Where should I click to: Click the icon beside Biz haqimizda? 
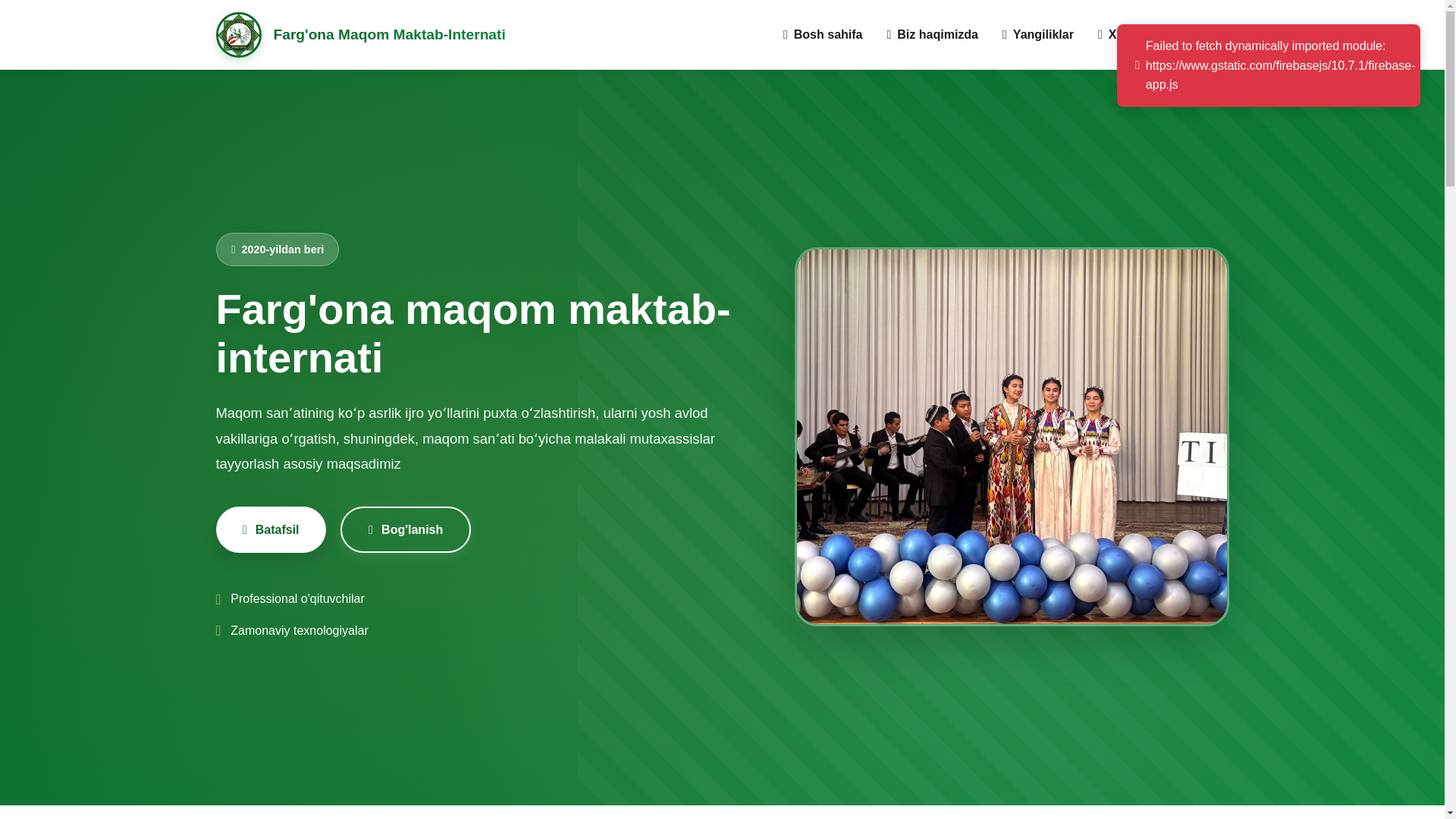tap(889, 35)
